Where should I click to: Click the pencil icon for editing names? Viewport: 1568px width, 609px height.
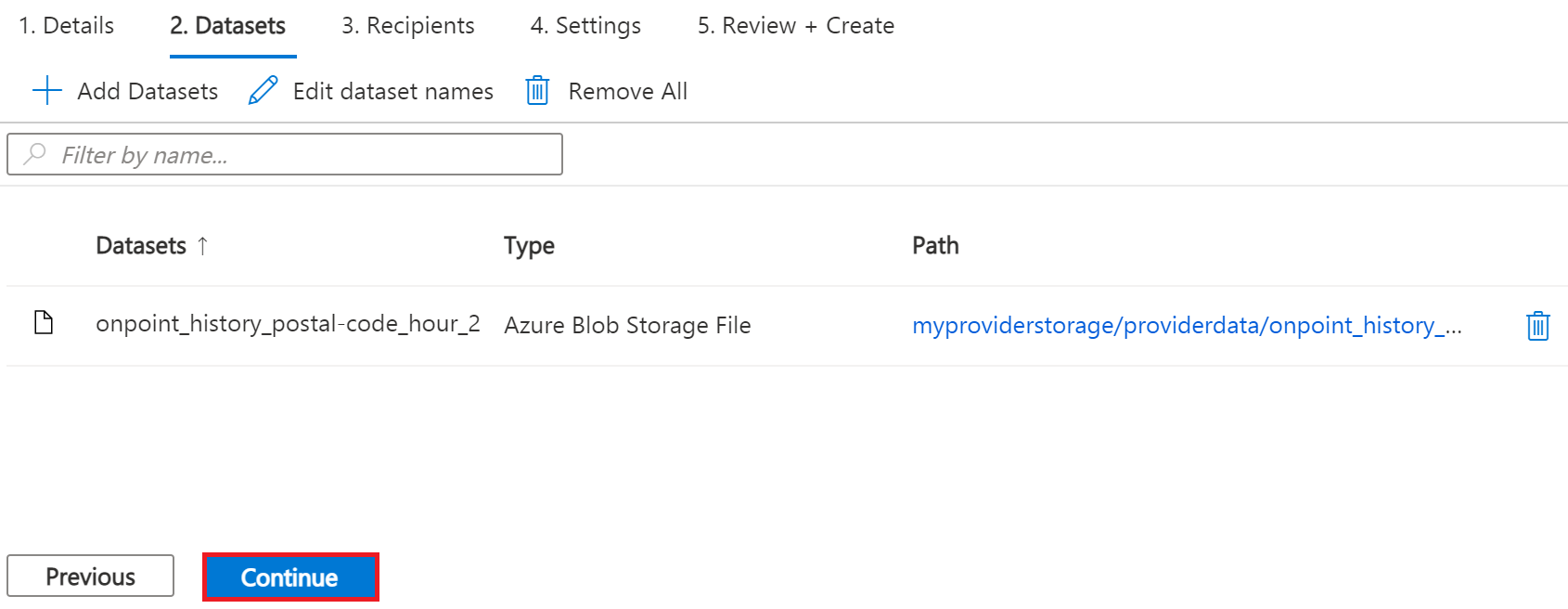[263, 91]
